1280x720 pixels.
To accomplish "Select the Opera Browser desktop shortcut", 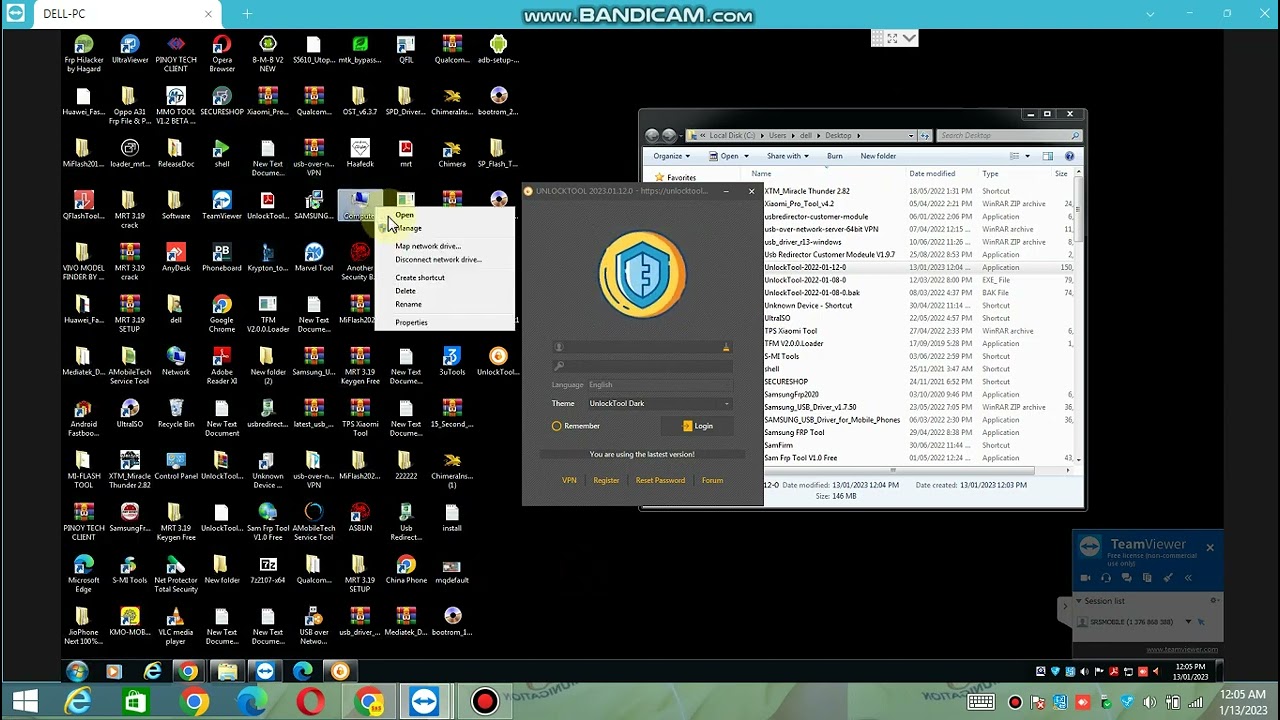I will [x=222, y=54].
